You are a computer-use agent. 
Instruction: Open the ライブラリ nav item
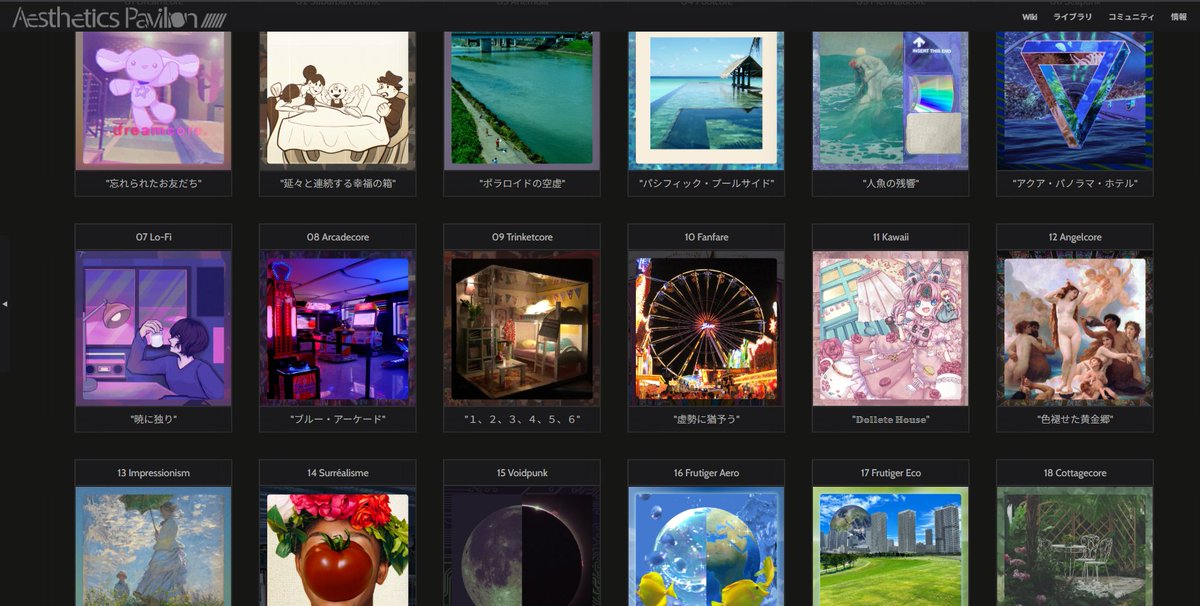[1073, 17]
